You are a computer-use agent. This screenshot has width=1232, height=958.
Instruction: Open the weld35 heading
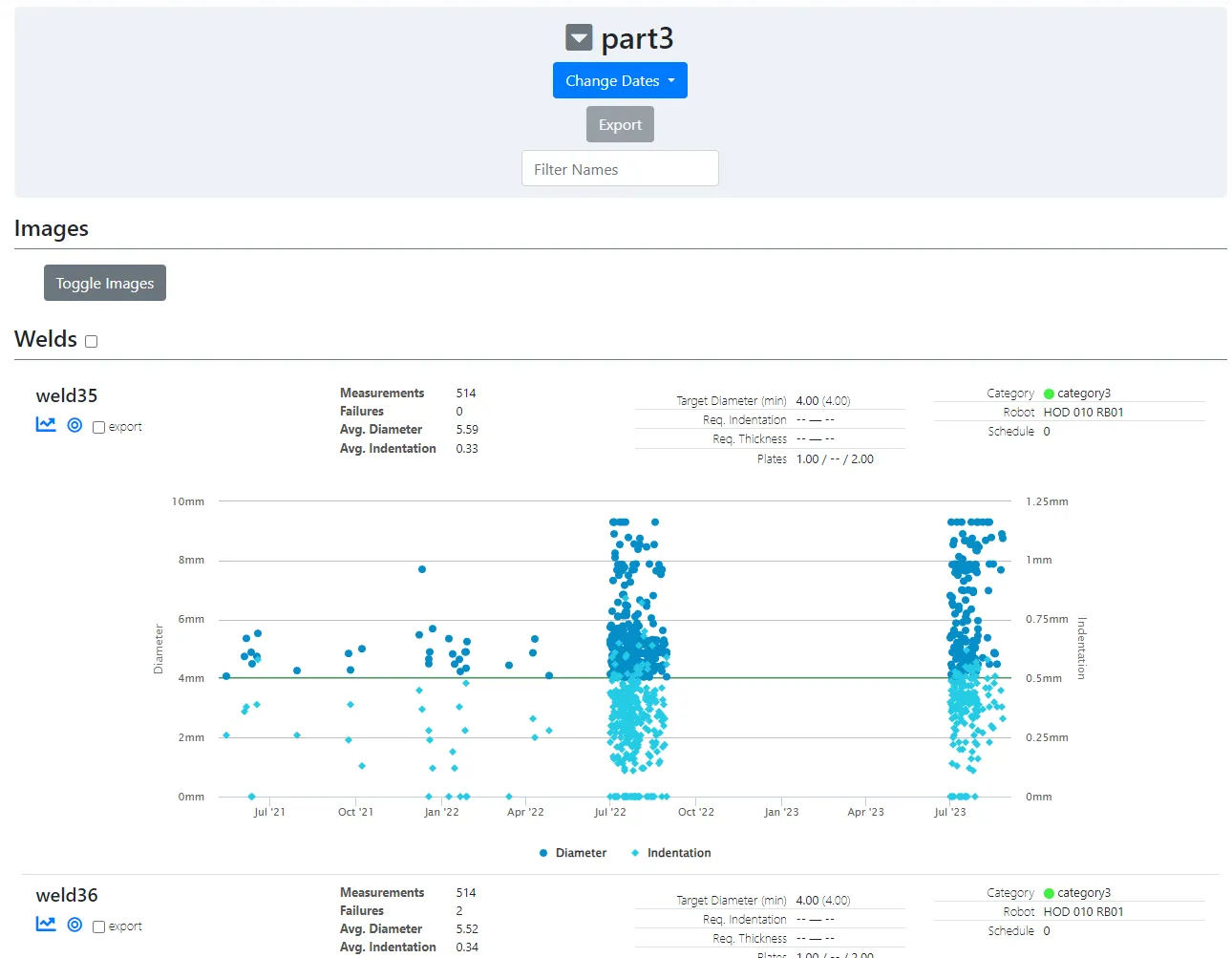click(x=67, y=395)
